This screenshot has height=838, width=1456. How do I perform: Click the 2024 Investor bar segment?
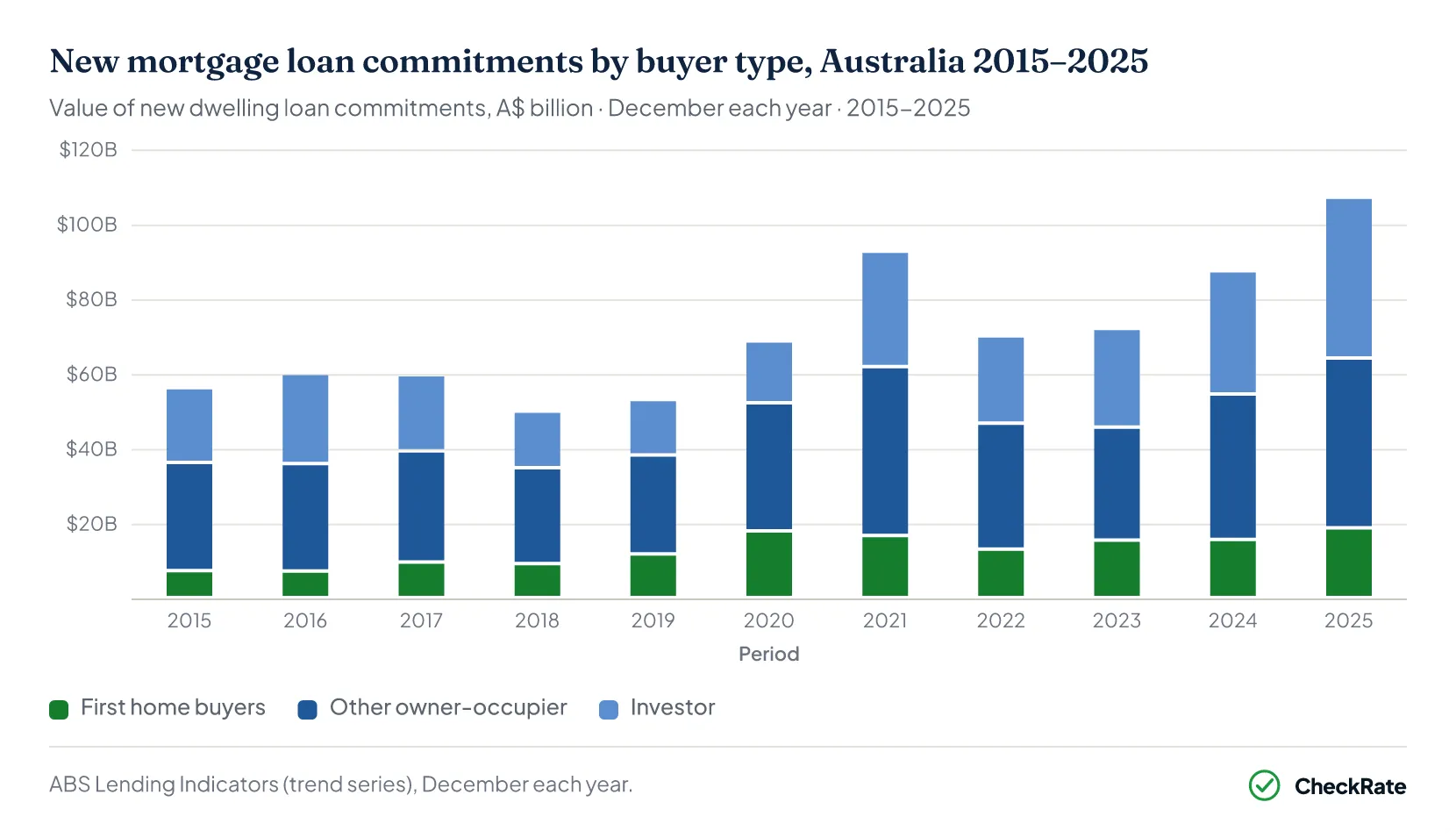[1233, 332]
